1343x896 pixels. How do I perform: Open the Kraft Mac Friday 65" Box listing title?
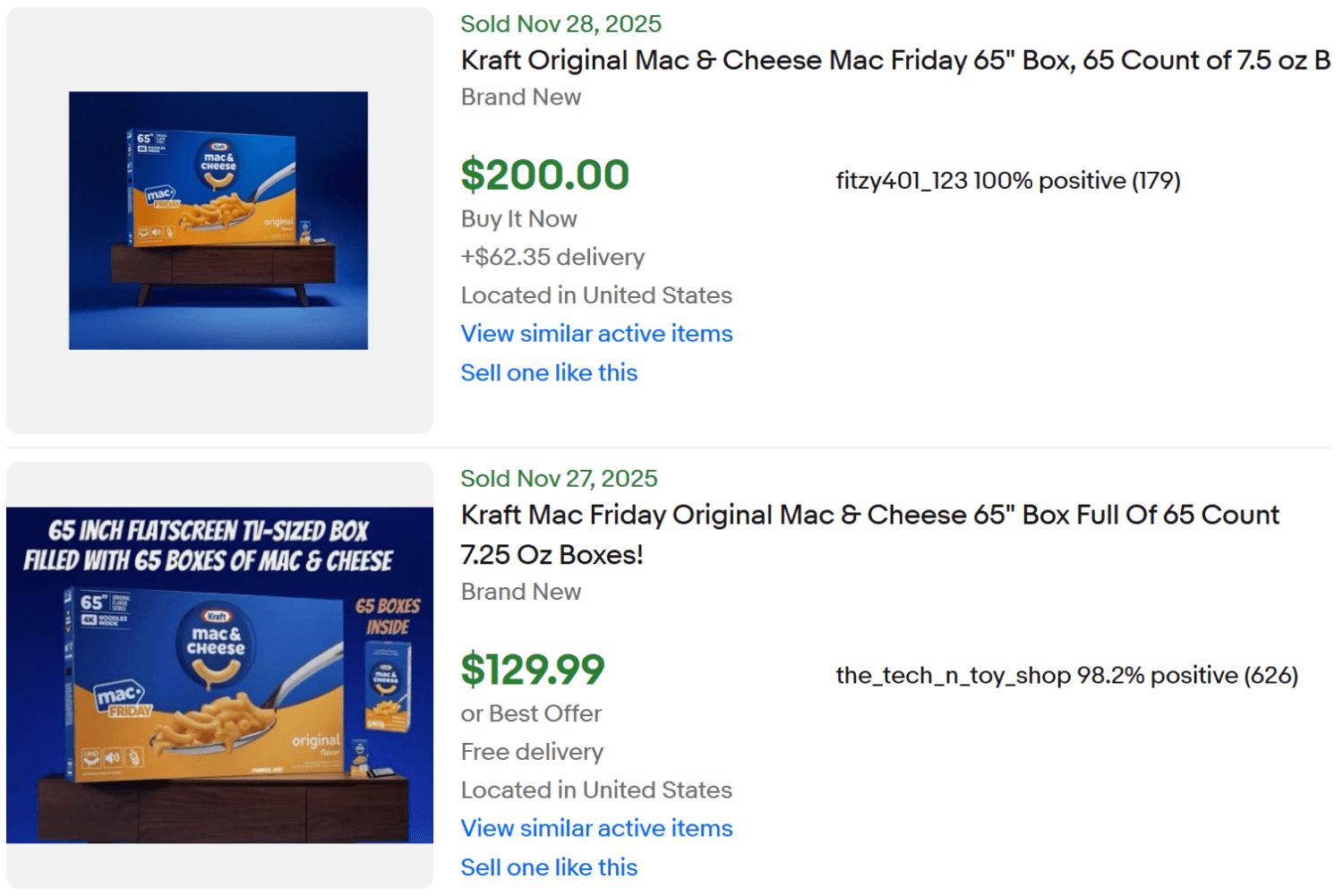tap(895, 60)
